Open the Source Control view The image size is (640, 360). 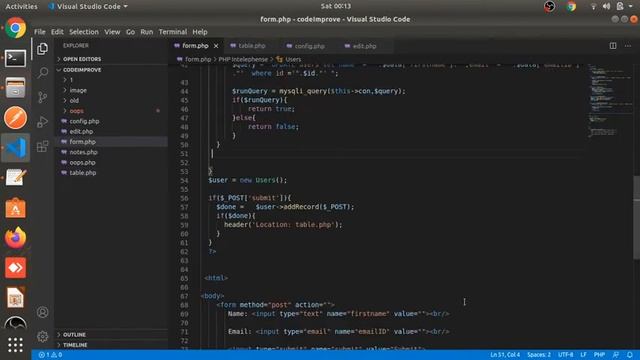point(42,97)
